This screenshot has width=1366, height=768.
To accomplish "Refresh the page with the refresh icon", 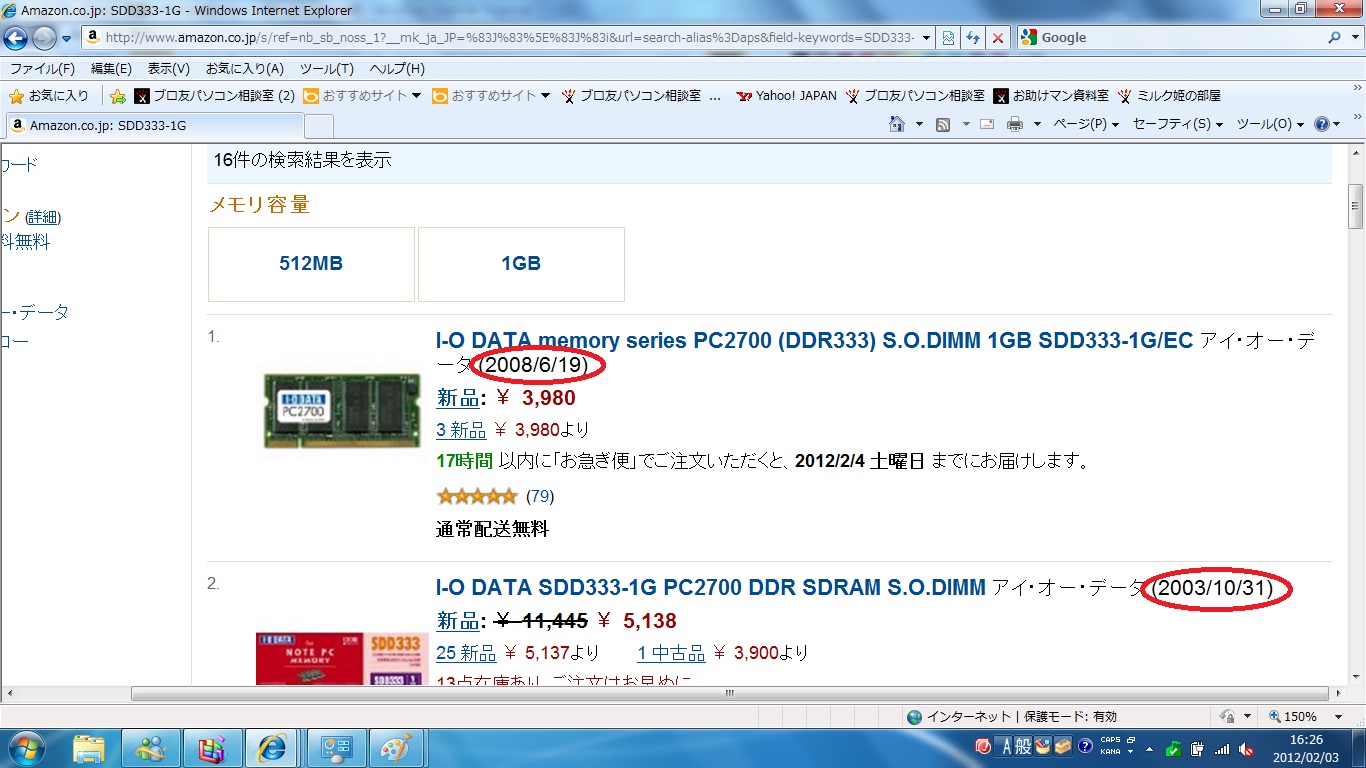I will click(973, 38).
